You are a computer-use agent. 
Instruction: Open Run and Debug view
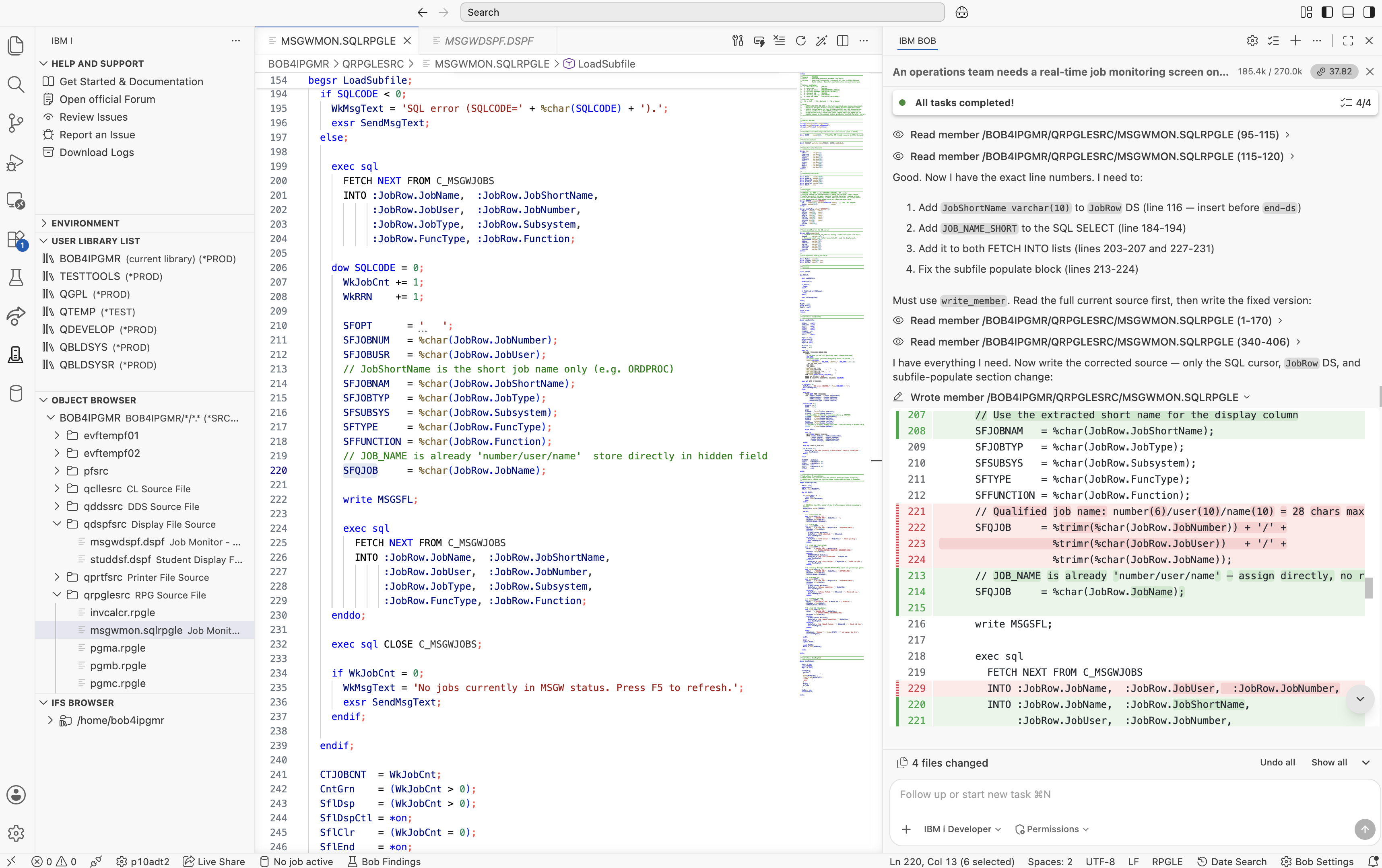(16, 162)
